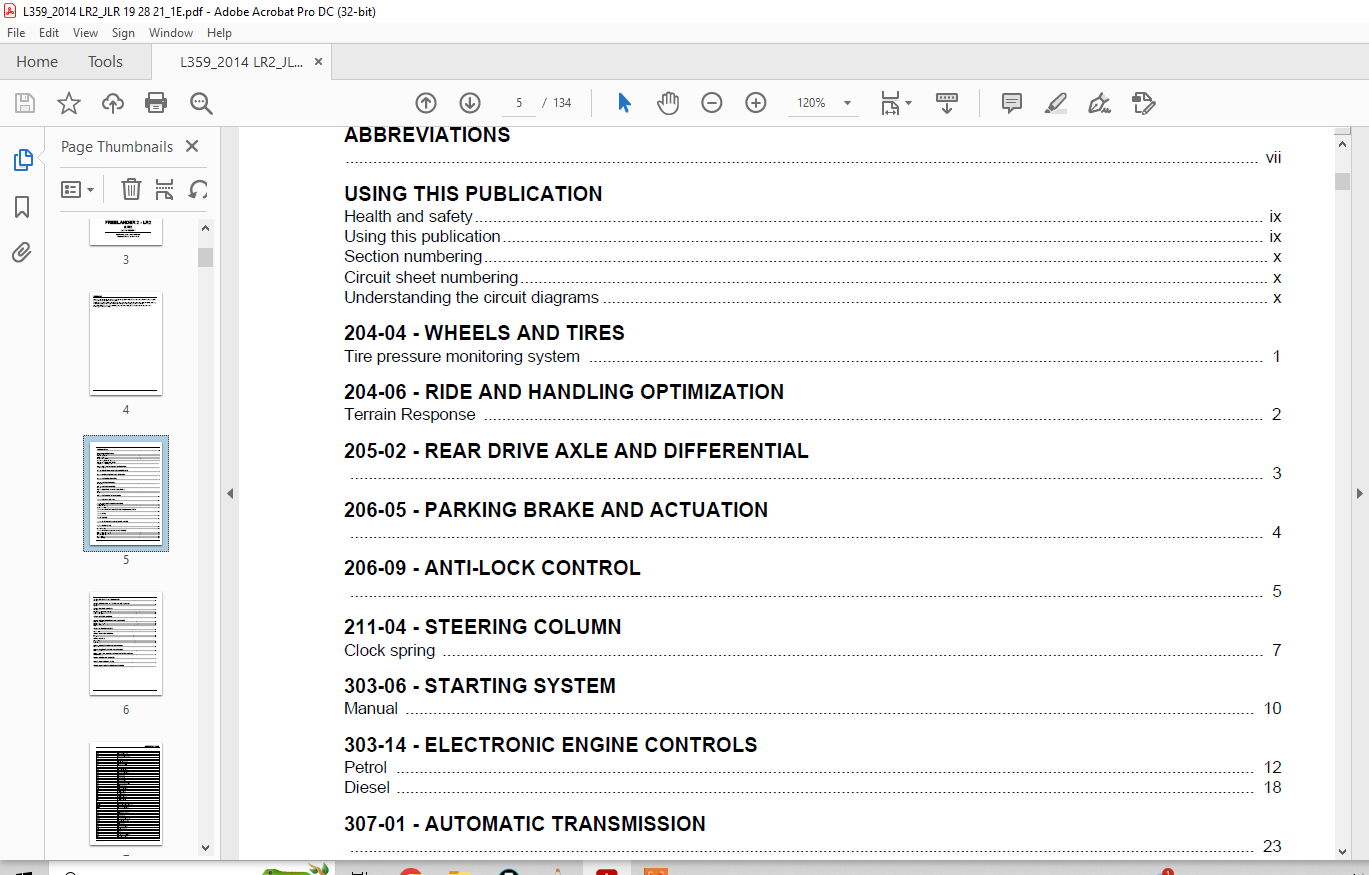Open the Bookmarks panel icon
1369x875 pixels.
22,207
